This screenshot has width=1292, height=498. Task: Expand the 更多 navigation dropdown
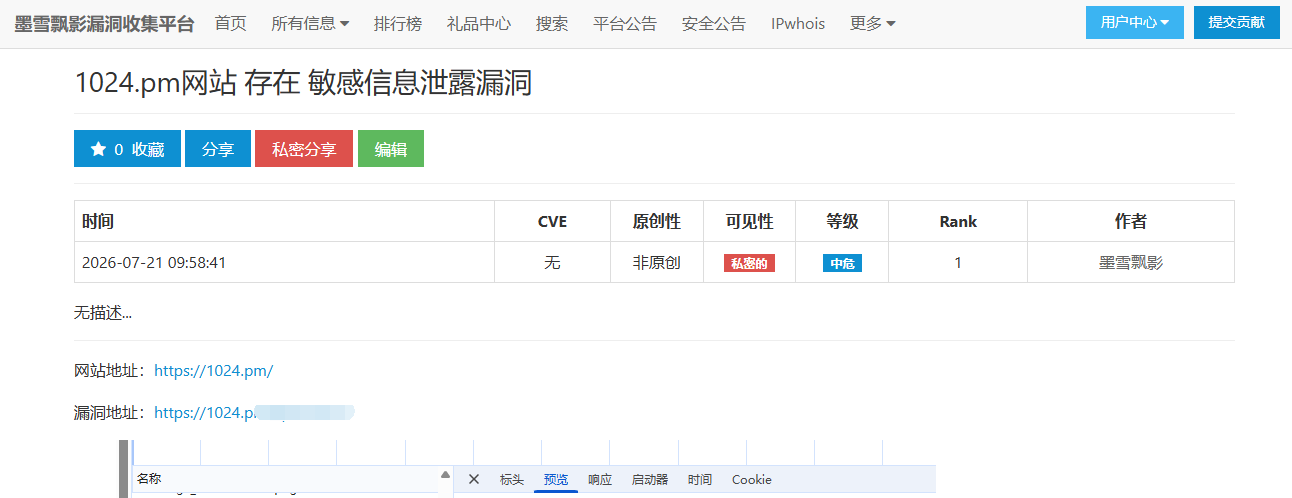[873, 24]
